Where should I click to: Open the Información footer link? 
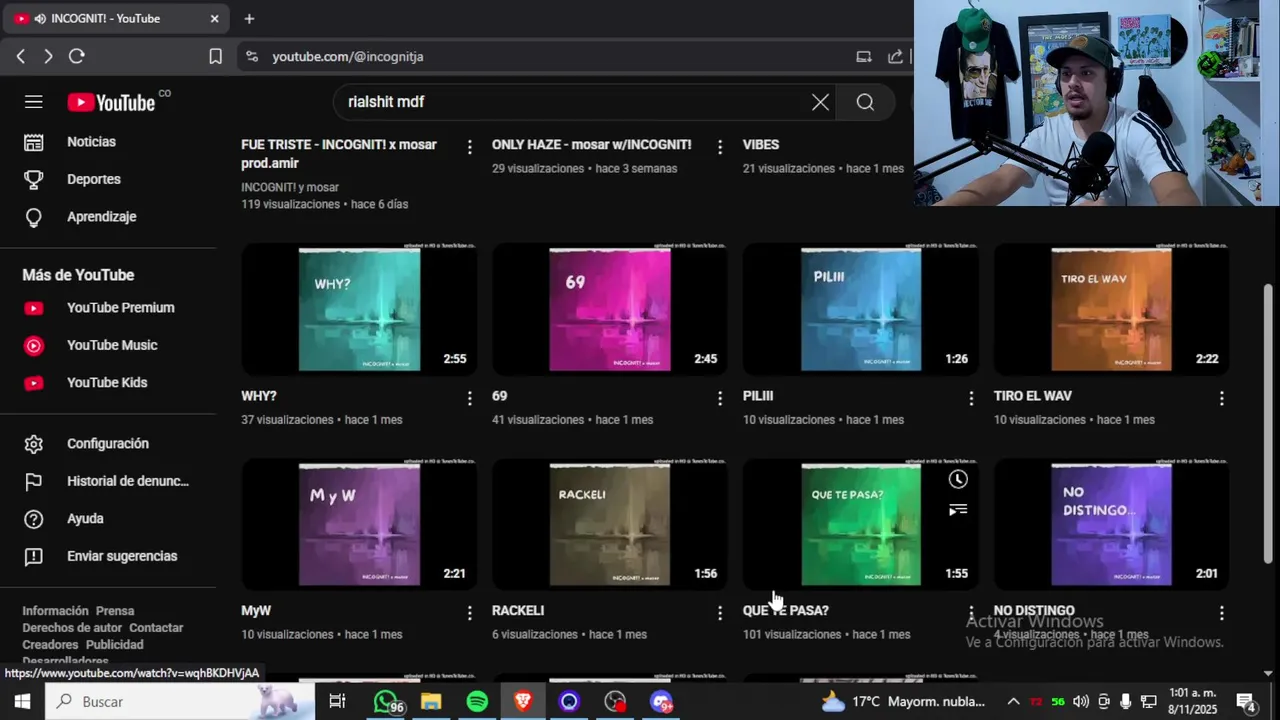click(56, 611)
